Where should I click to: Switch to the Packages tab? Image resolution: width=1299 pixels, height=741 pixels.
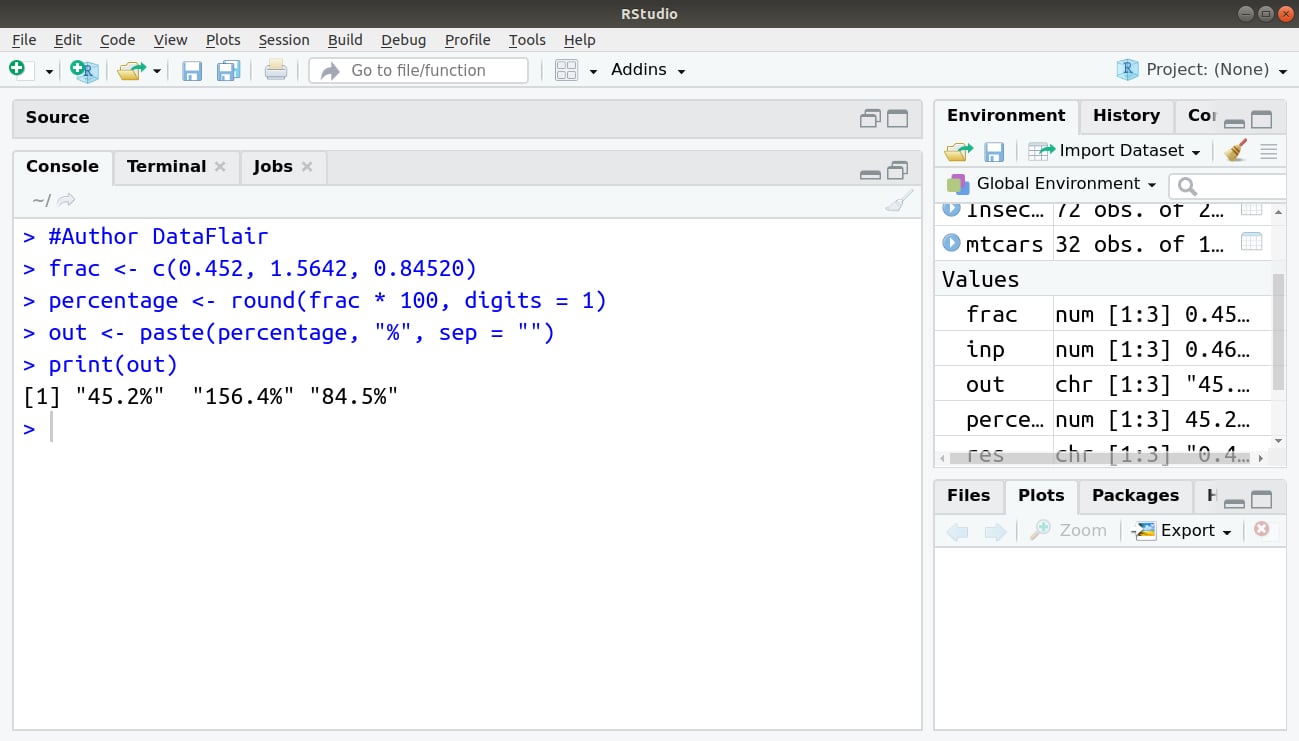click(1135, 496)
